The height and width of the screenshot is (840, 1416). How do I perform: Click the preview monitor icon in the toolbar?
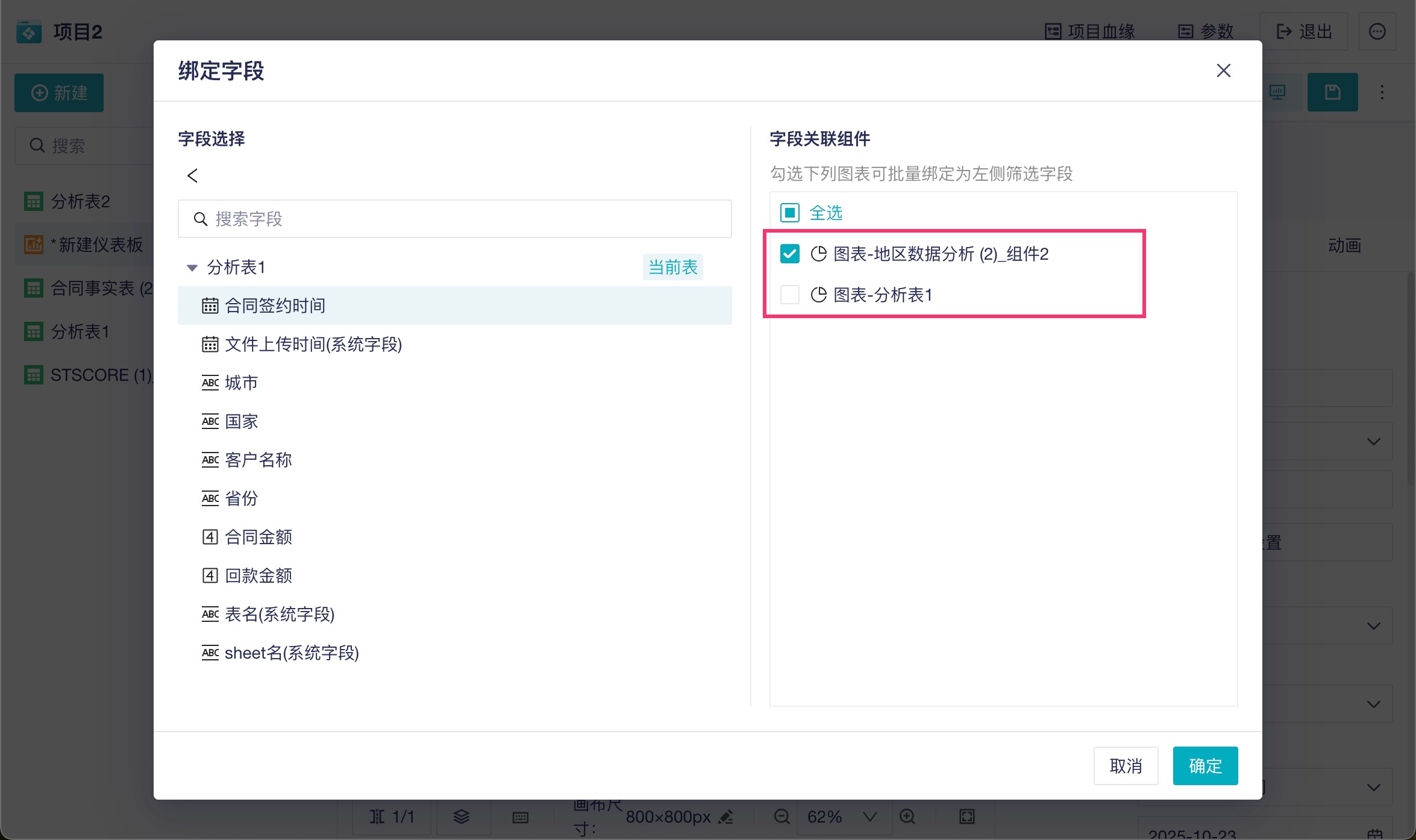pyautogui.click(x=1277, y=92)
